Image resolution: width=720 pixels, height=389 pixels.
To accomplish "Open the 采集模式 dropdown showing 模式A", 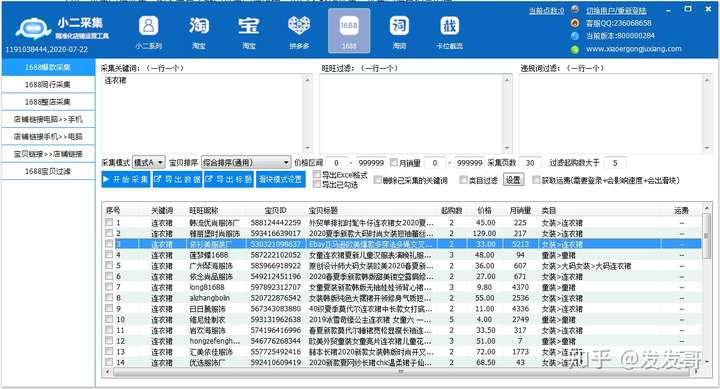I will coord(148,163).
